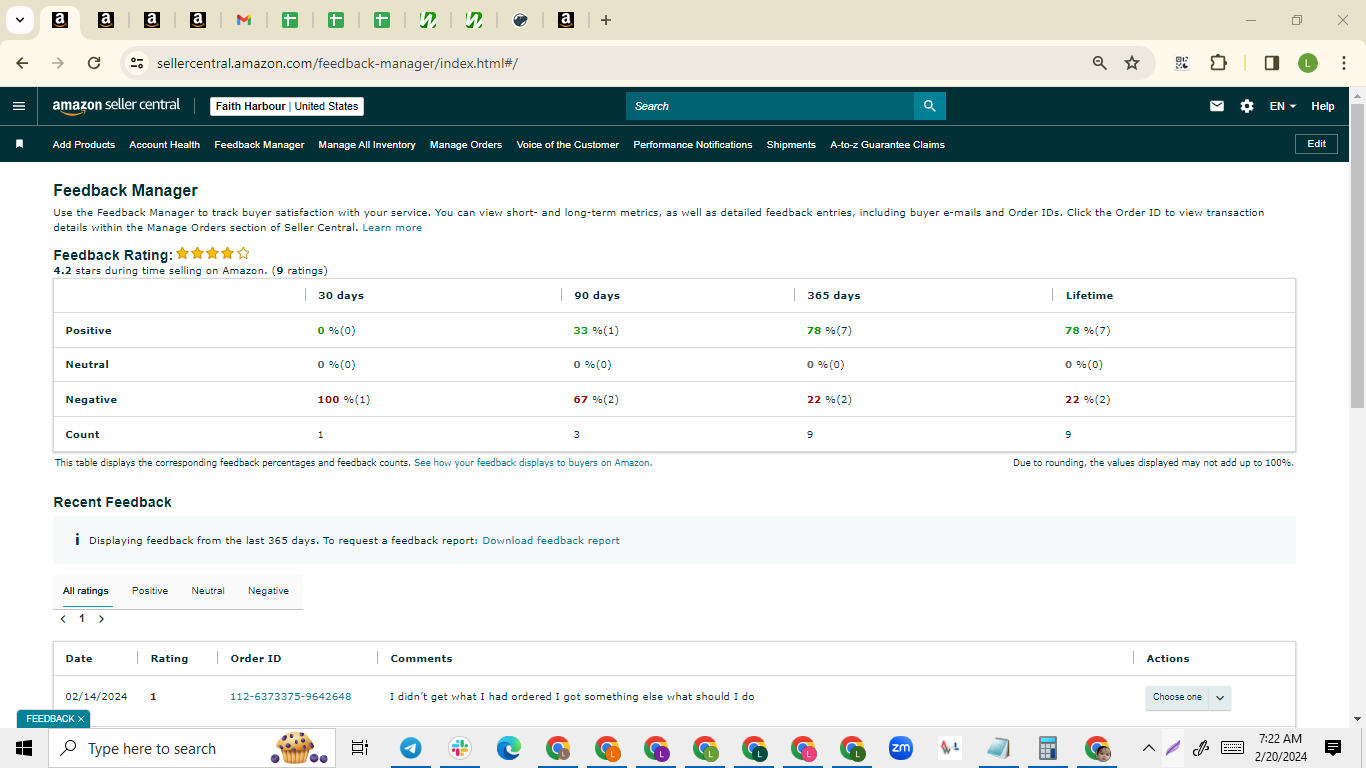The height and width of the screenshot is (768, 1366).
Task: Click the Learn more link
Action: (392, 228)
